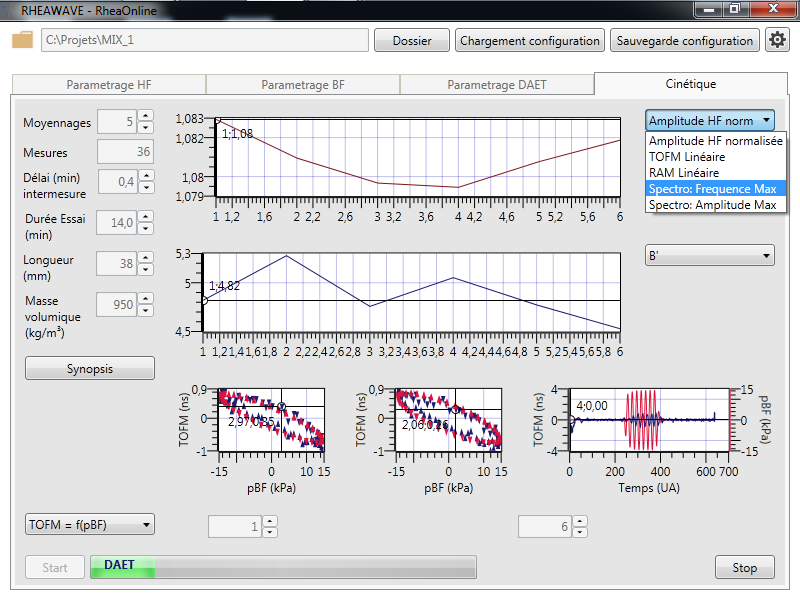Image resolution: width=800 pixels, height=600 pixels.
Task: Click the Synopsis button
Action: [x=90, y=368]
